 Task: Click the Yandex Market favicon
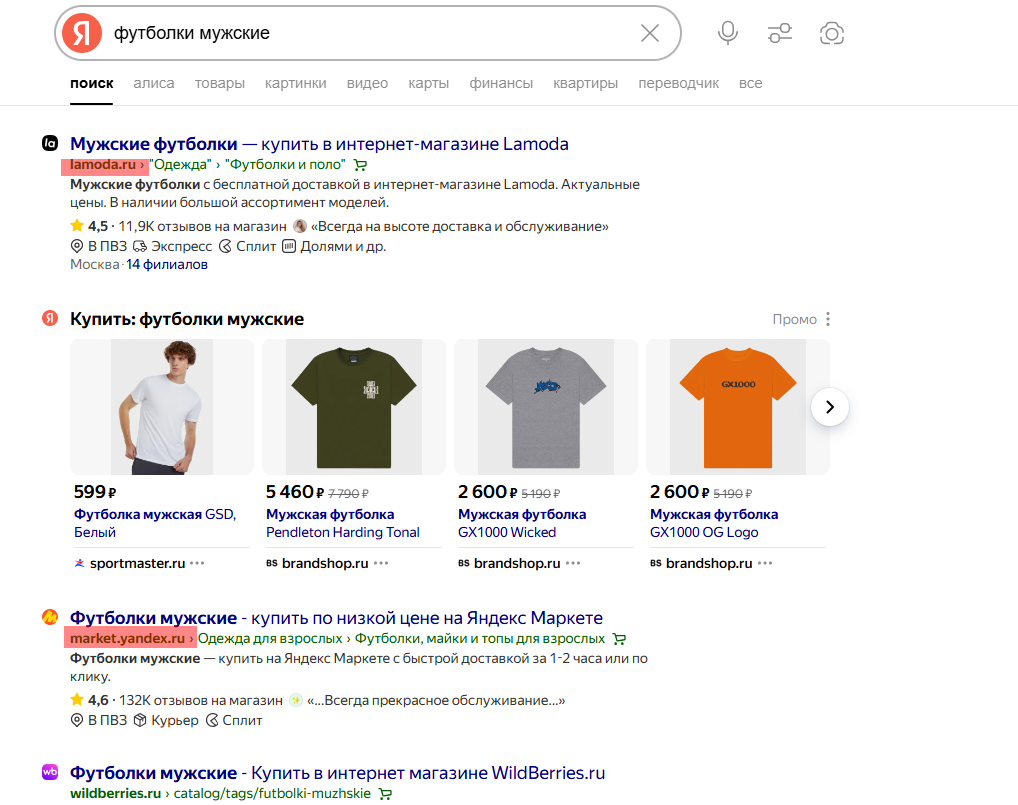pos(50,617)
